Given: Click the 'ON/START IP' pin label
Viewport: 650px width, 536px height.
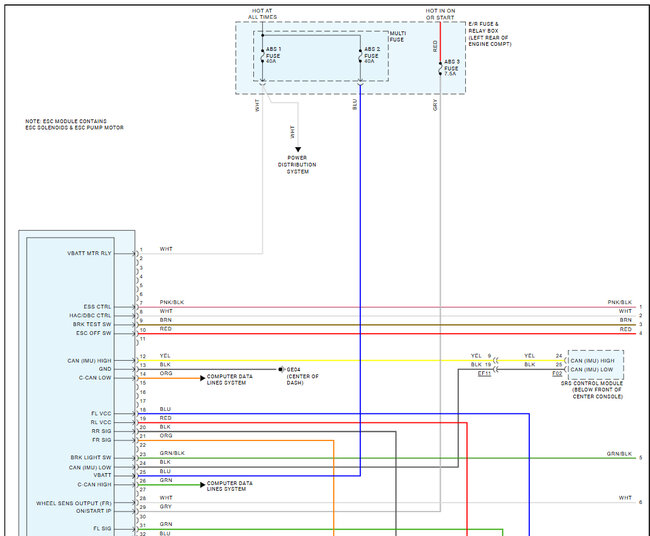Looking at the screenshot, I should click(x=94, y=511).
